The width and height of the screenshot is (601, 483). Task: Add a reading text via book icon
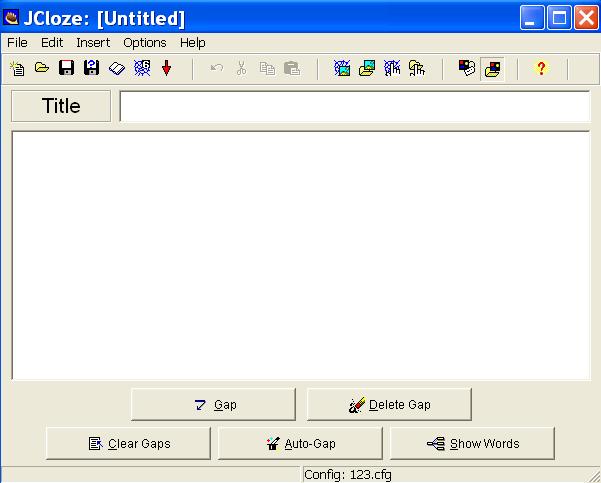(x=117, y=69)
